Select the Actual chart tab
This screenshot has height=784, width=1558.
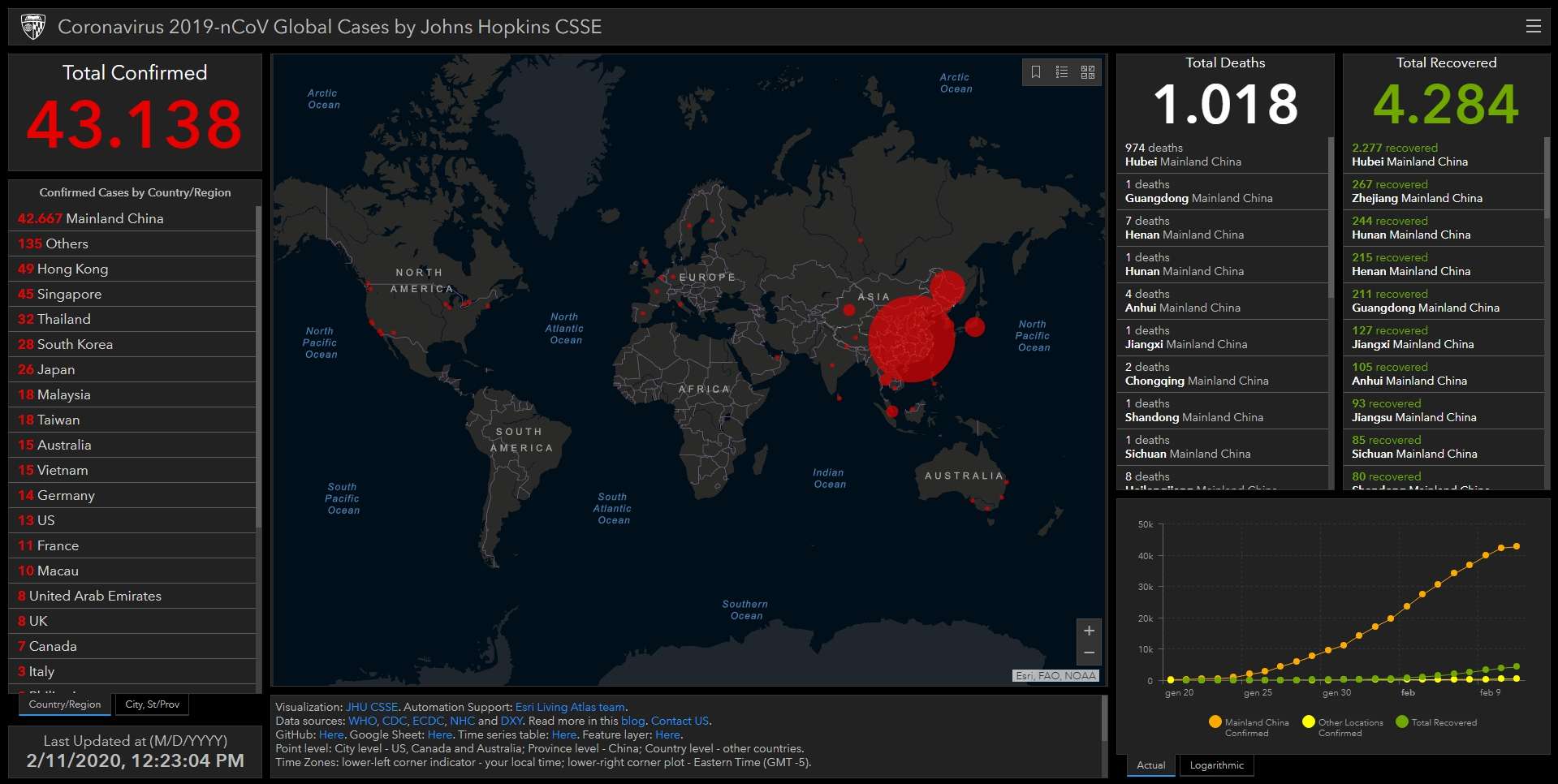pos(1150,765)
